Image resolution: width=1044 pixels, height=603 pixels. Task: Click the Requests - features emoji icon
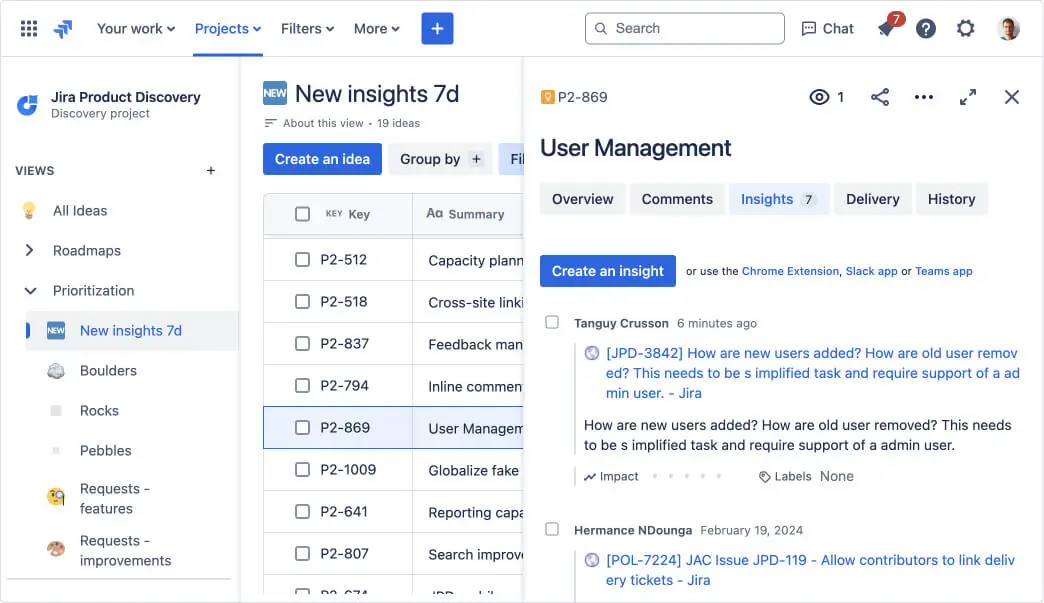[x=56, y=497]
